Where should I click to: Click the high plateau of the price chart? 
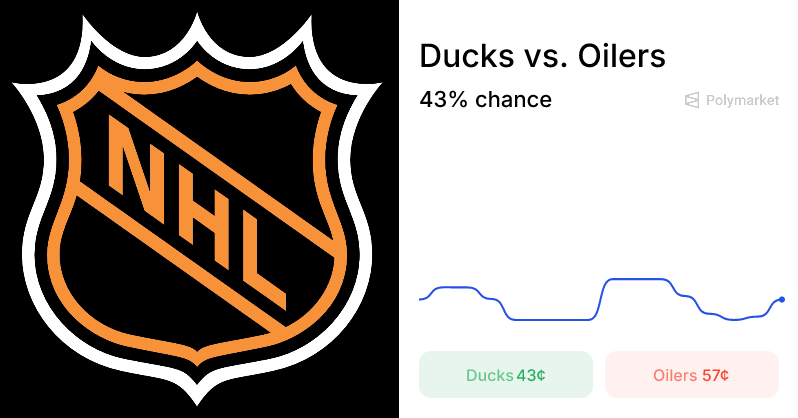636,280
